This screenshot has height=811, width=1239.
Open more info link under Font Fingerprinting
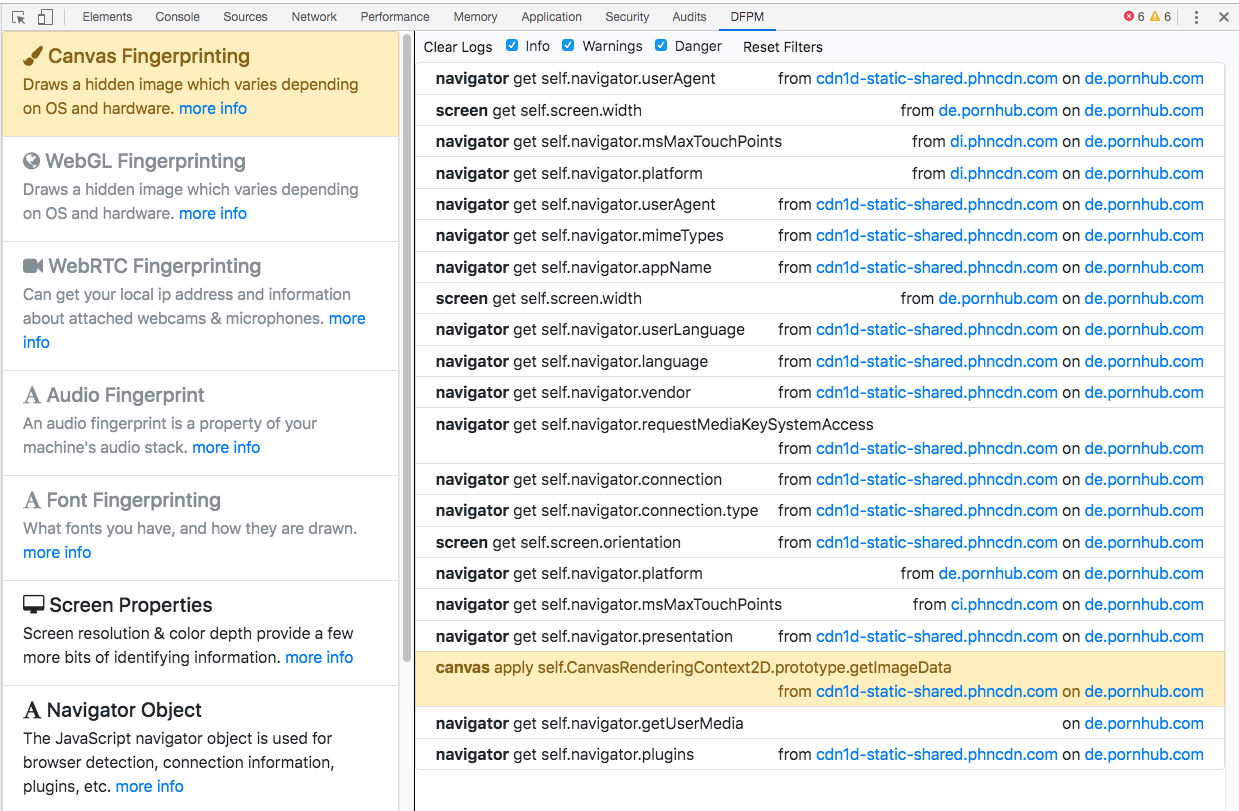coord(57,552)
